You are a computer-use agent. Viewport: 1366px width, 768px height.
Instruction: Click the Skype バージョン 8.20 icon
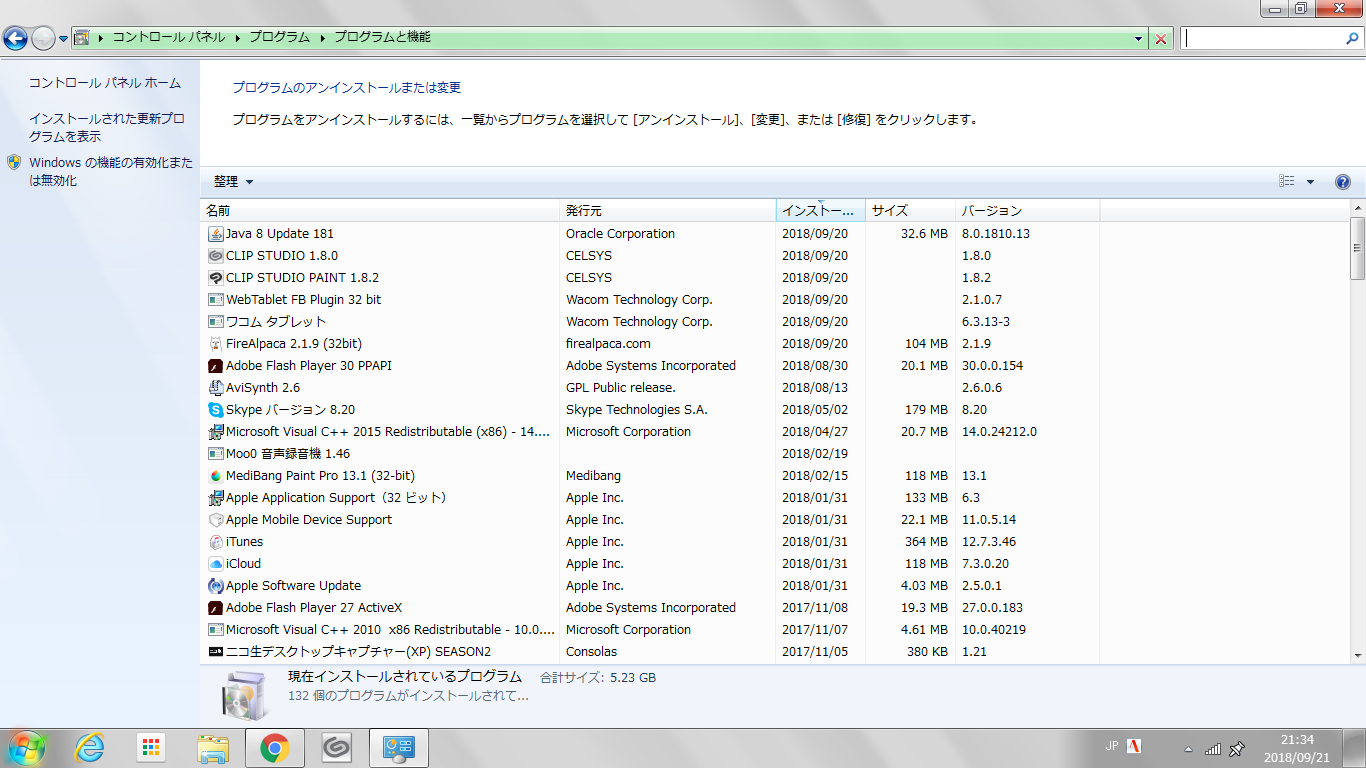215,410
